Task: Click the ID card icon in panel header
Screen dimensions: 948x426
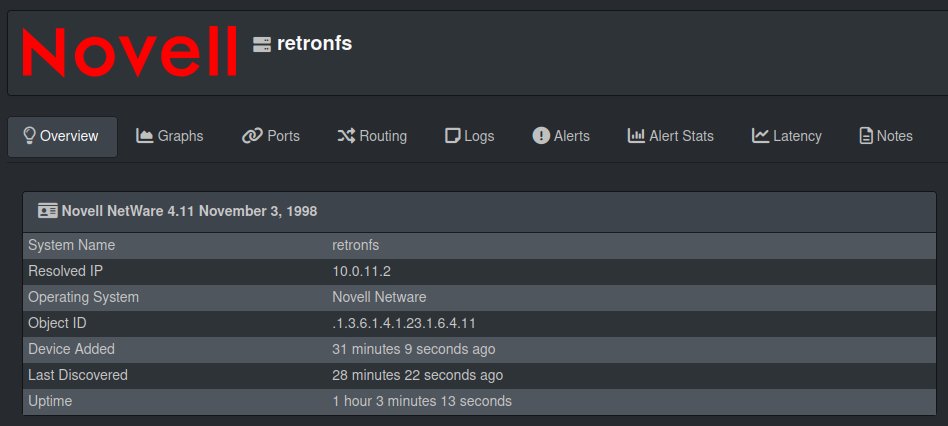Action: pos(48,211)
